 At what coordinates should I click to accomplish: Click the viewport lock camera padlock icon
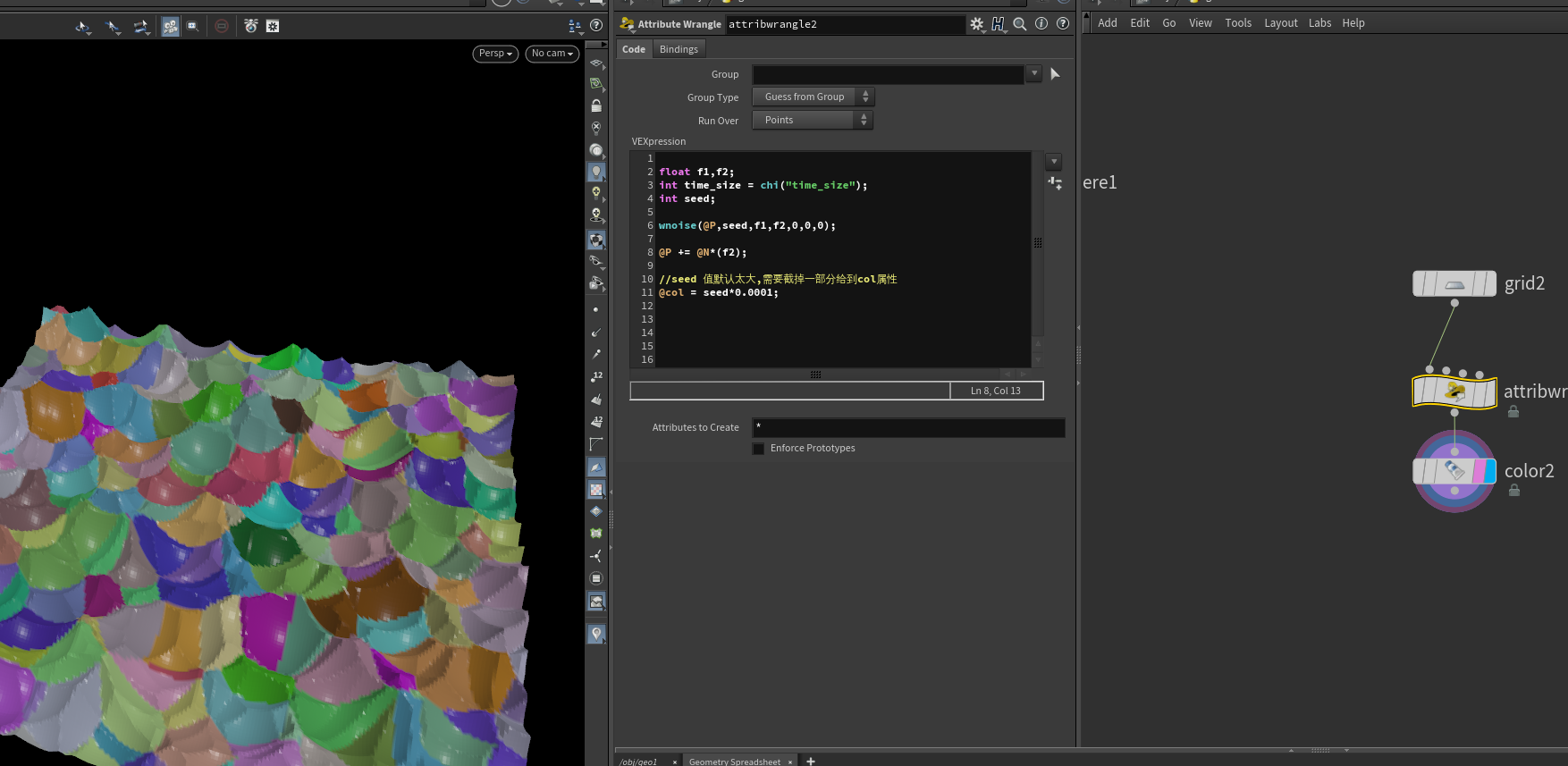[596, 105]
